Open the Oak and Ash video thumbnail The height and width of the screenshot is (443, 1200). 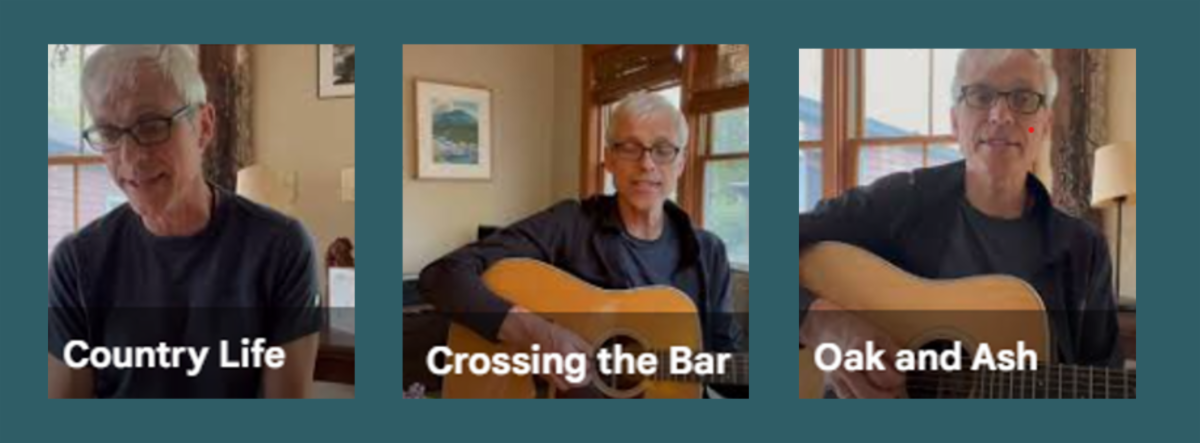point(967,223)
